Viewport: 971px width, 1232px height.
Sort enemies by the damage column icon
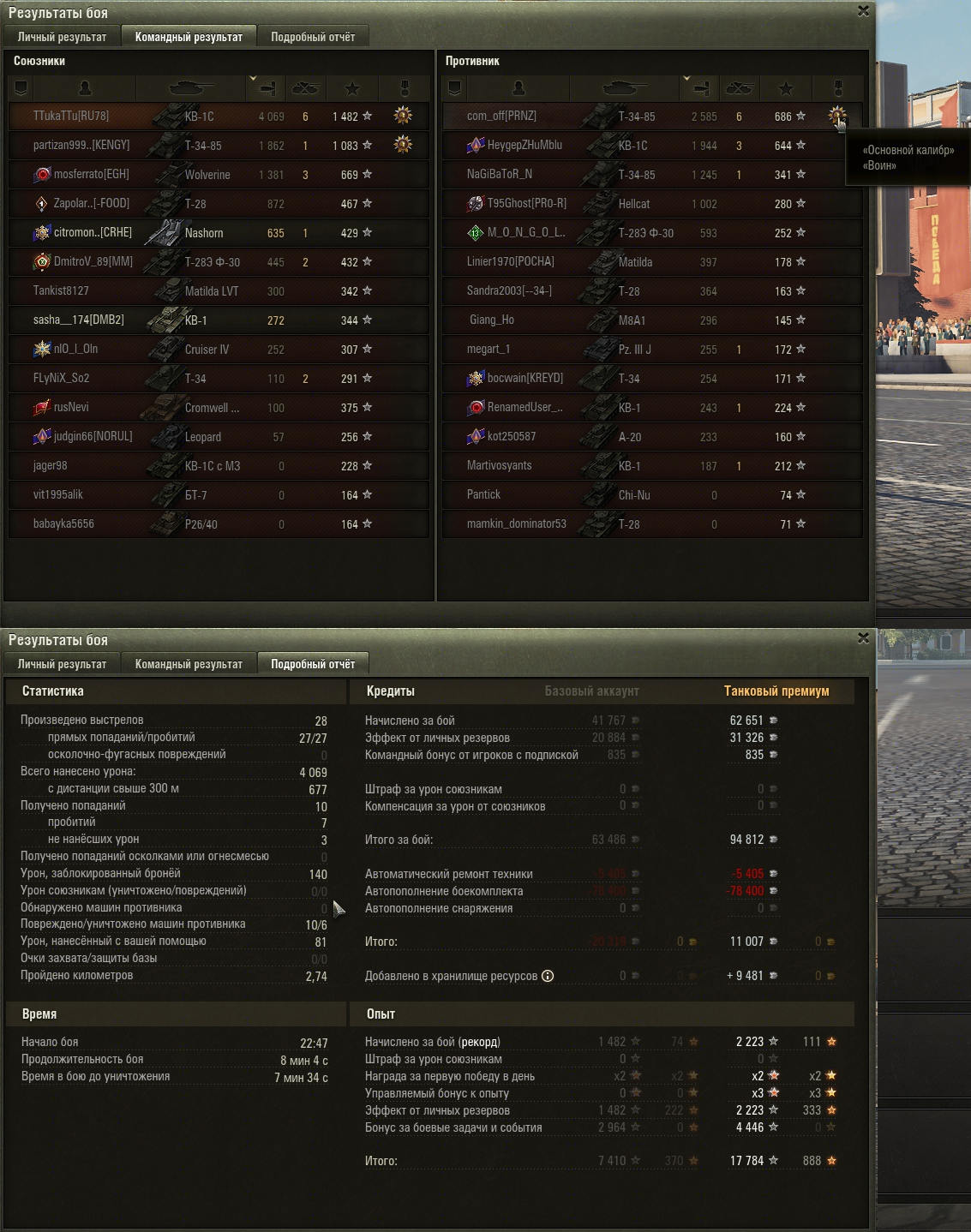[x=702, y=88]
